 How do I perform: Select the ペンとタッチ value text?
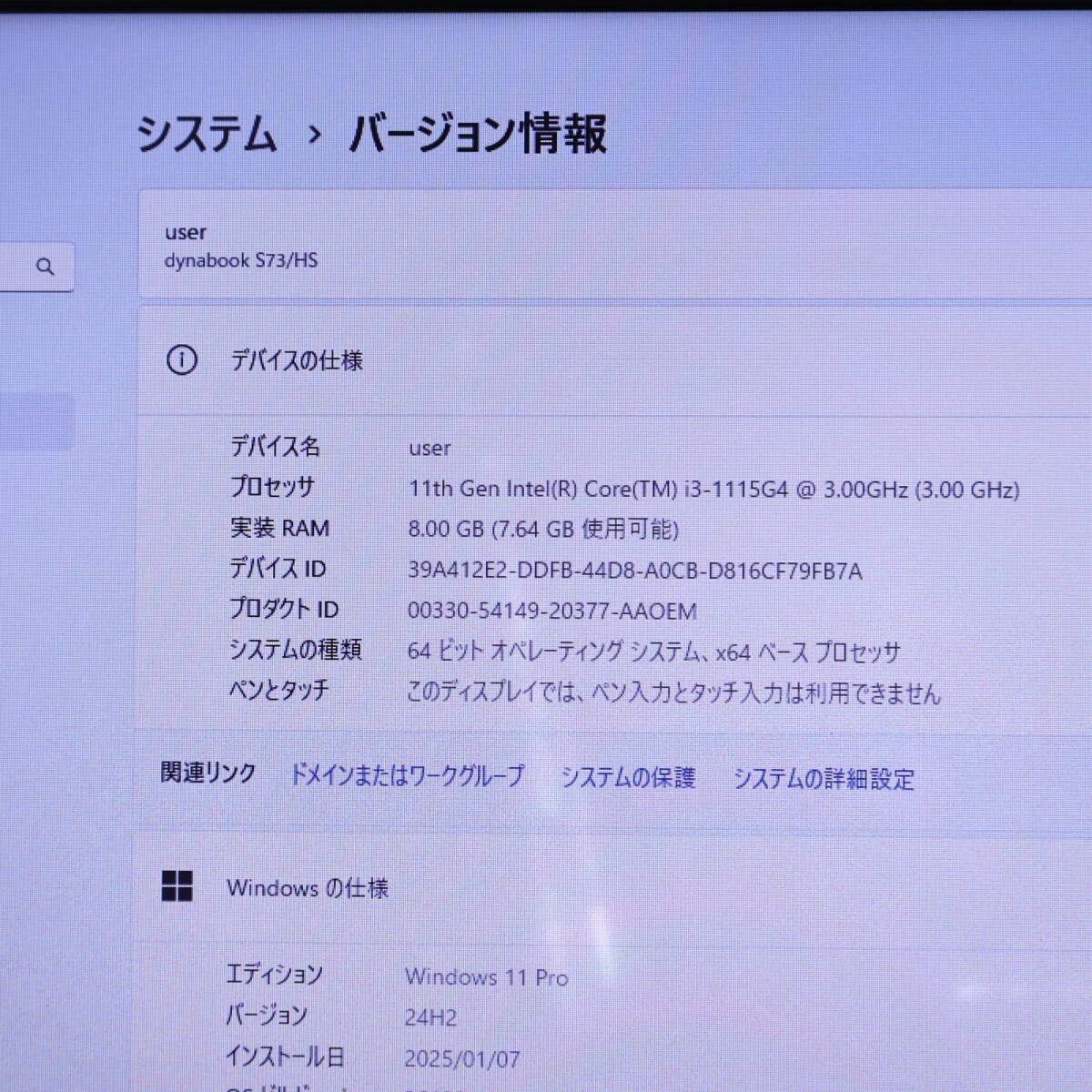click(x=673, y=693)
